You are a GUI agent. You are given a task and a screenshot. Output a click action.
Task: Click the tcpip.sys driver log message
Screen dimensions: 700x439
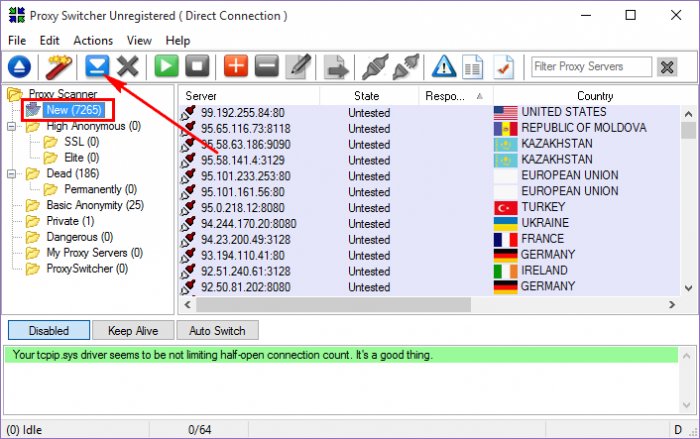(x=222, y=355)
